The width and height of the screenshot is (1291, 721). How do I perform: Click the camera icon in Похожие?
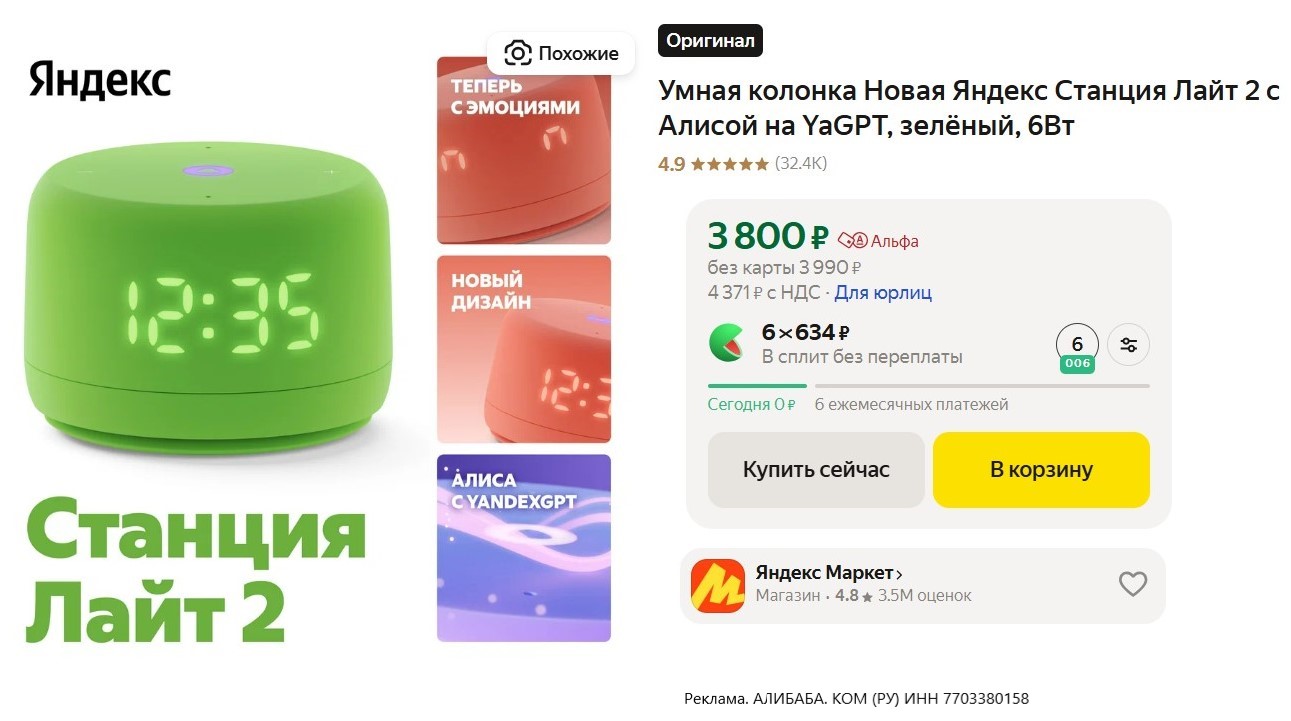tap(517, 53)
